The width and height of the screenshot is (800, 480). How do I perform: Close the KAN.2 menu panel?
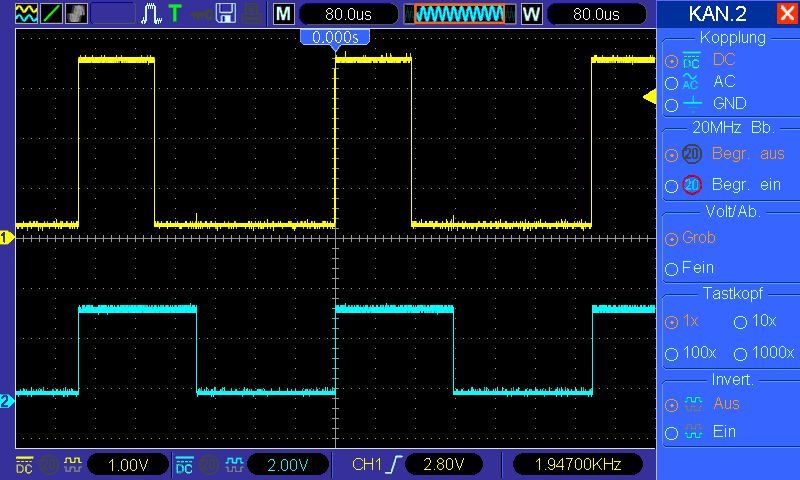[x=786, y=14]
